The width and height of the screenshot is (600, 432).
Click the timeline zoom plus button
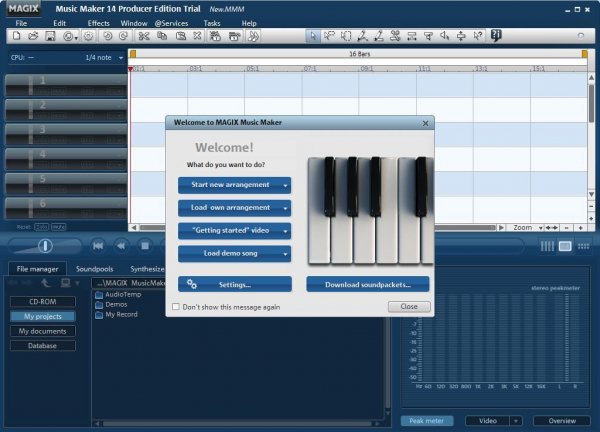coord(580,228)
